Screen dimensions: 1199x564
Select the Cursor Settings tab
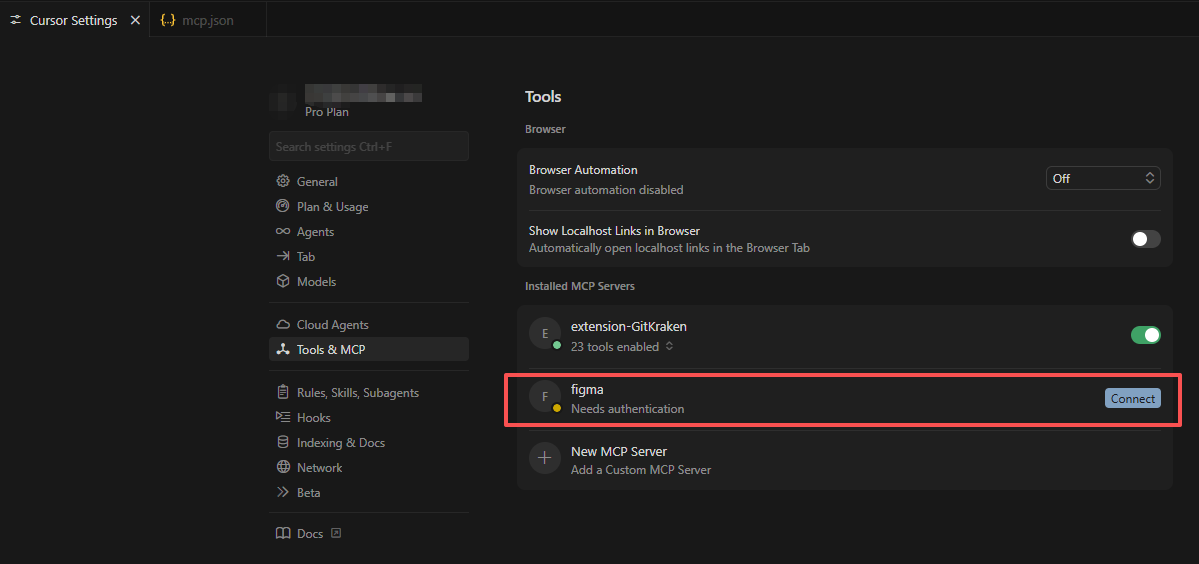[x=73, y=21]
